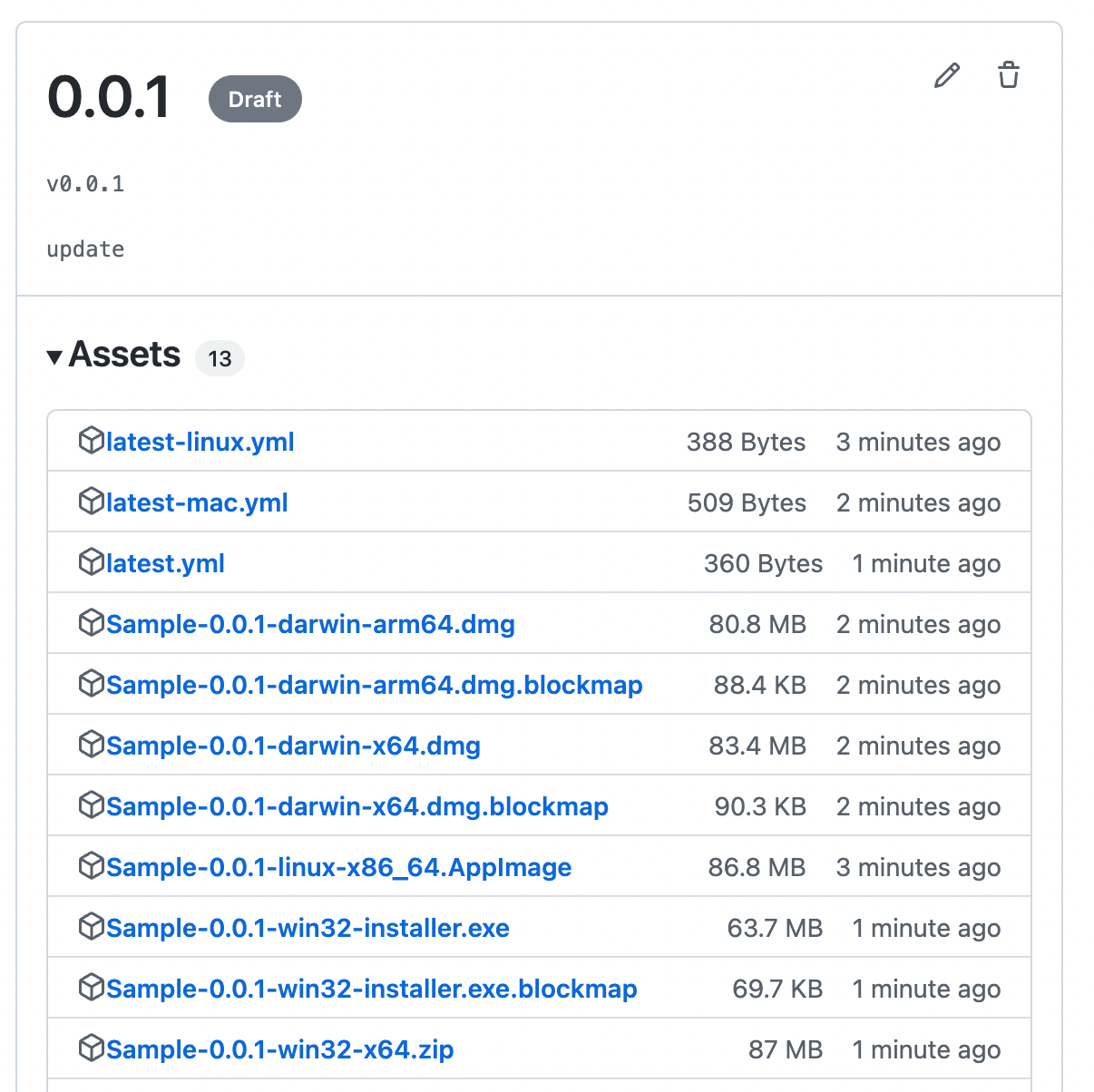
Task: Click the Draft status badge
Action: (255, 99)
